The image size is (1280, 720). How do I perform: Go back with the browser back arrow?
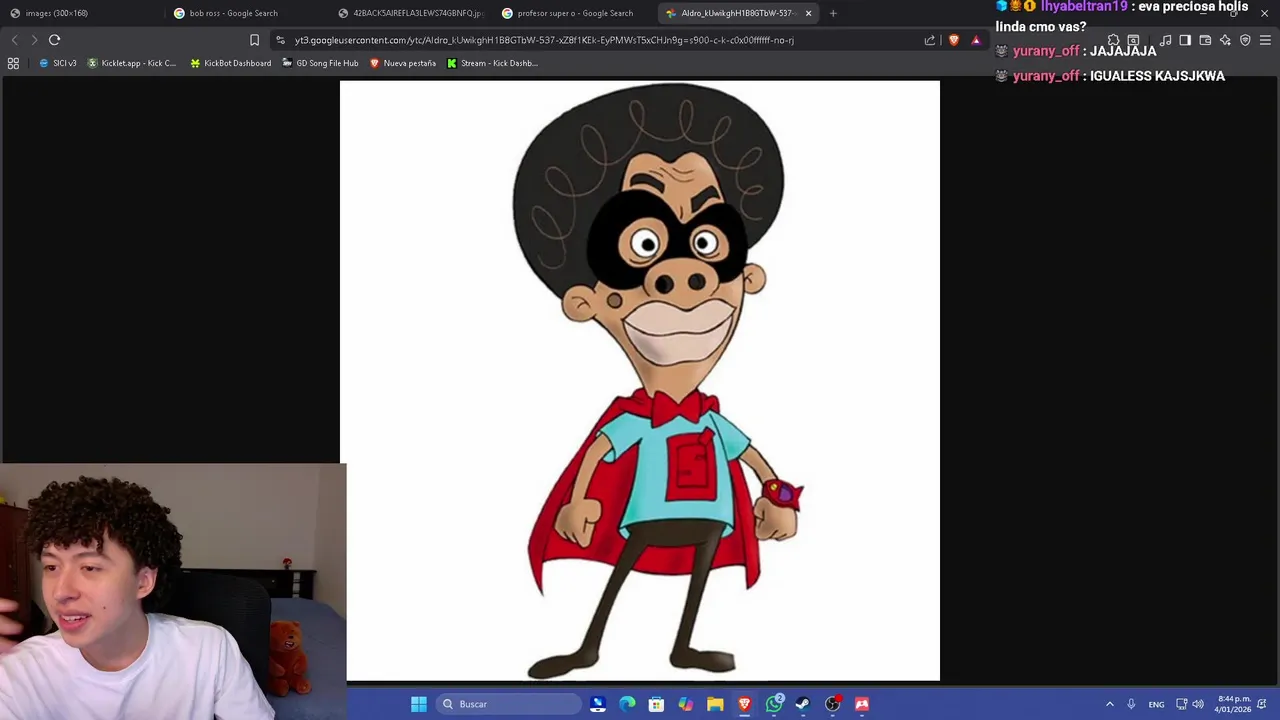(x=14, y=40)
